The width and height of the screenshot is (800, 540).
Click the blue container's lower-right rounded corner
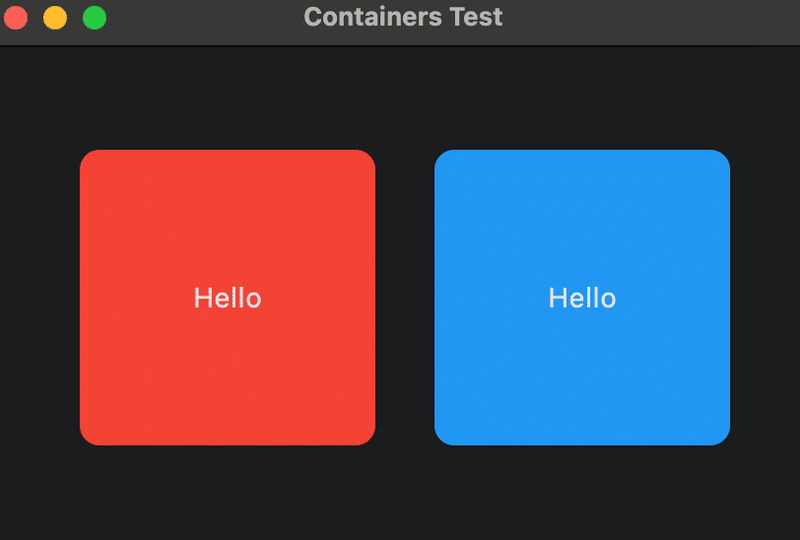pos(720,435)
